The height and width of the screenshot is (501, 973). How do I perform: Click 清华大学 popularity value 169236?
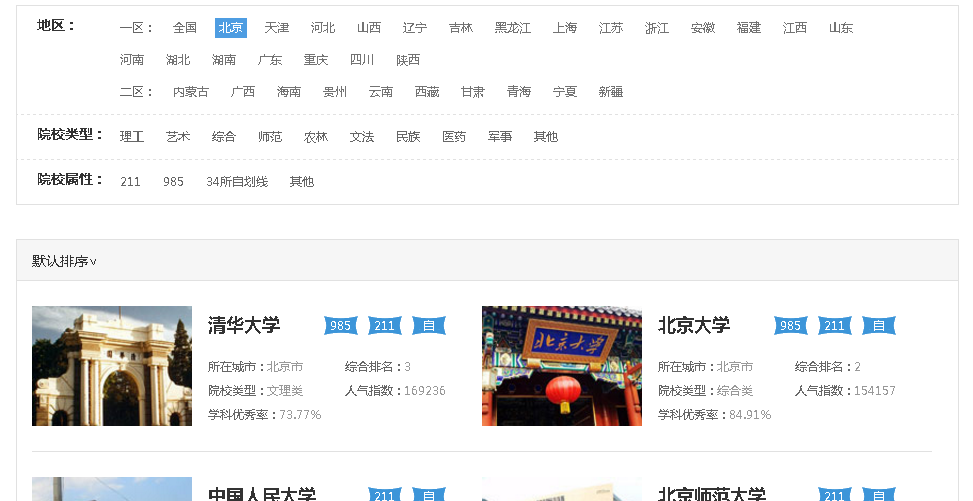(x=424, y=390)
